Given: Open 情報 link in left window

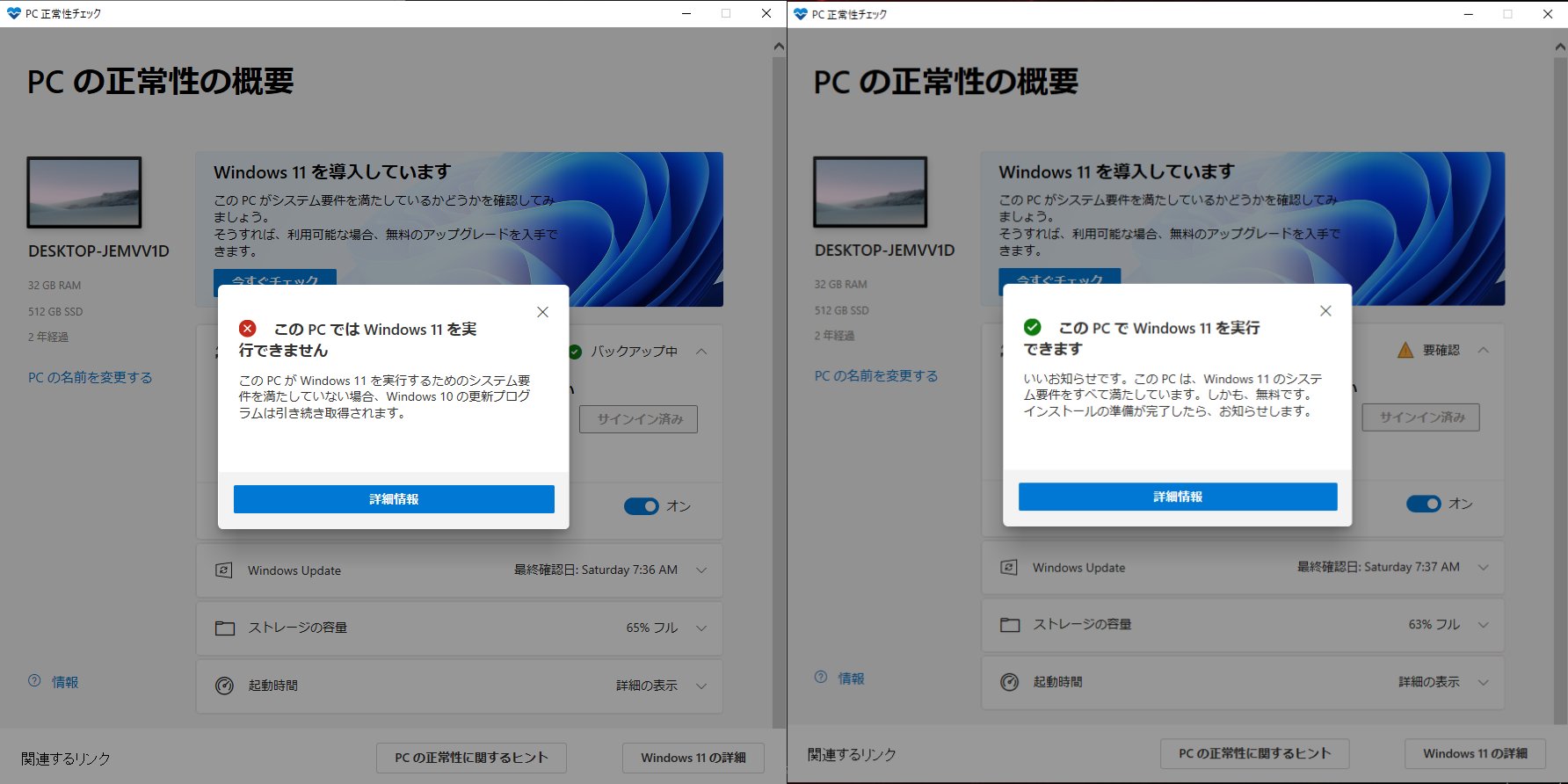Looking at the screenshot, I should [65, 682].
